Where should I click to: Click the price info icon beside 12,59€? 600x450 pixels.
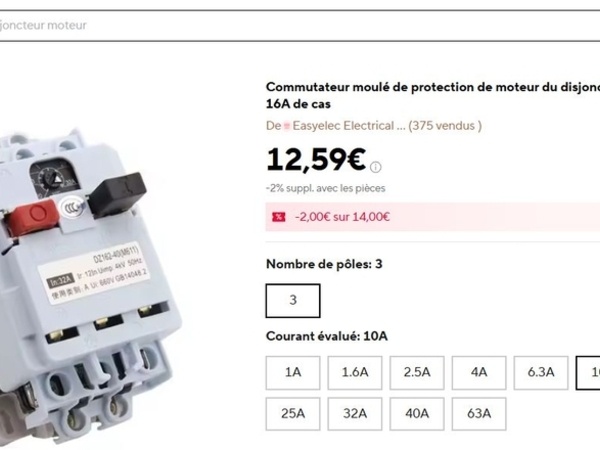(x=376, y=167)
